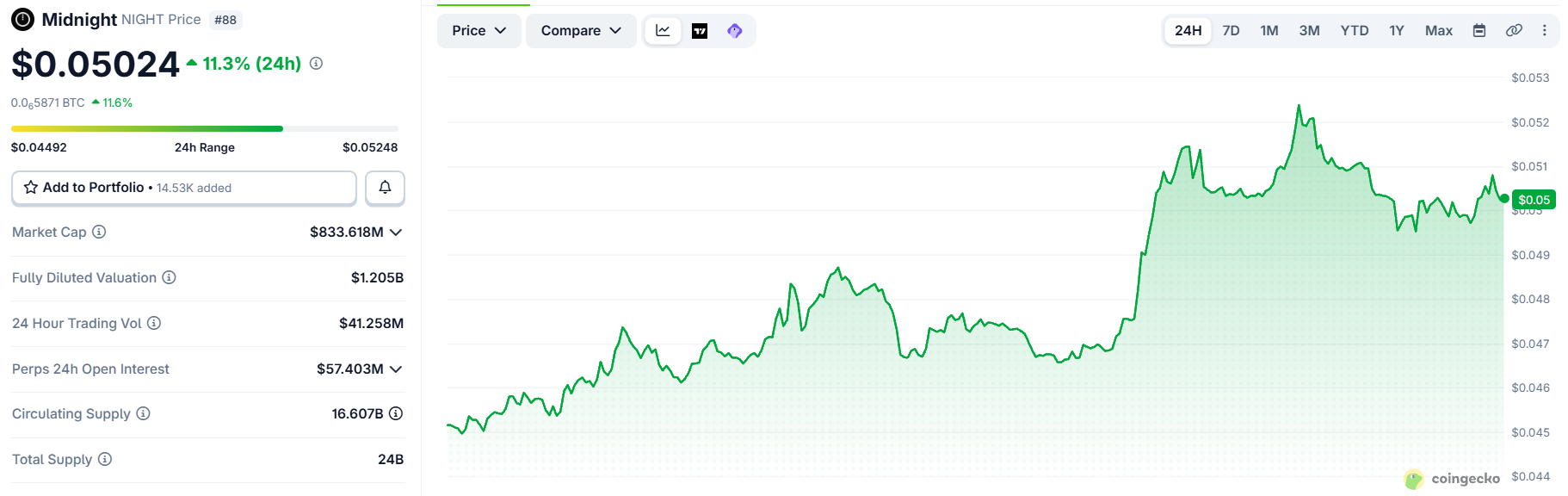Switch to TradingView chart icon
The image size is (1568, 496).
700,31
